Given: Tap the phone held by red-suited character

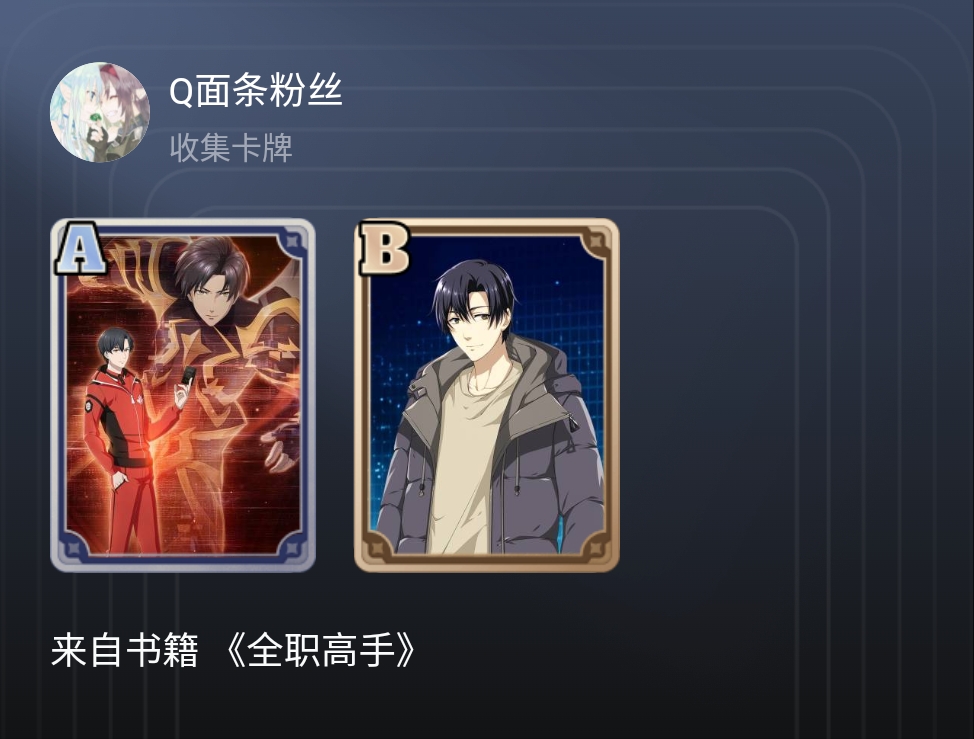Looking at the screenshot, I should tap(188, 377).
